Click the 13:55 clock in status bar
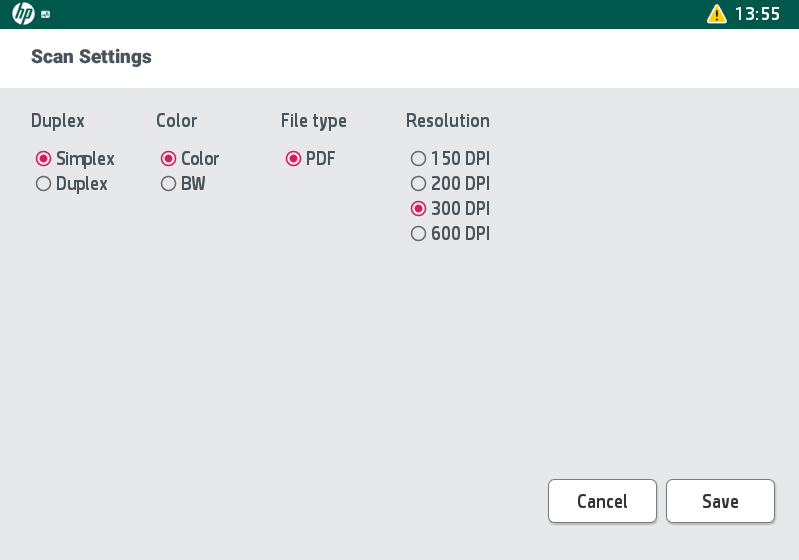The image size is (799, 560). click(757, 14)
